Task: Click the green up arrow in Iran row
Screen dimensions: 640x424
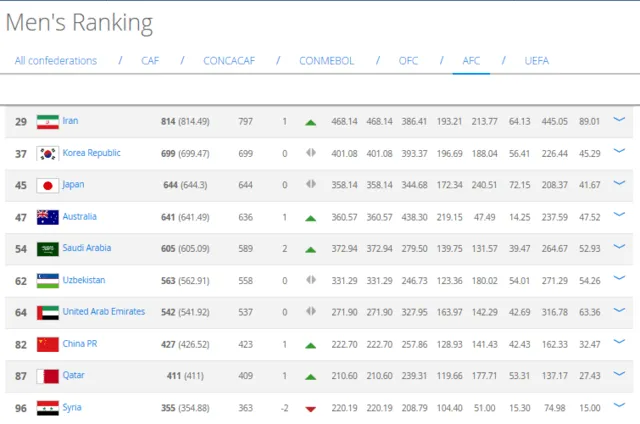Action: click(311, 122)
